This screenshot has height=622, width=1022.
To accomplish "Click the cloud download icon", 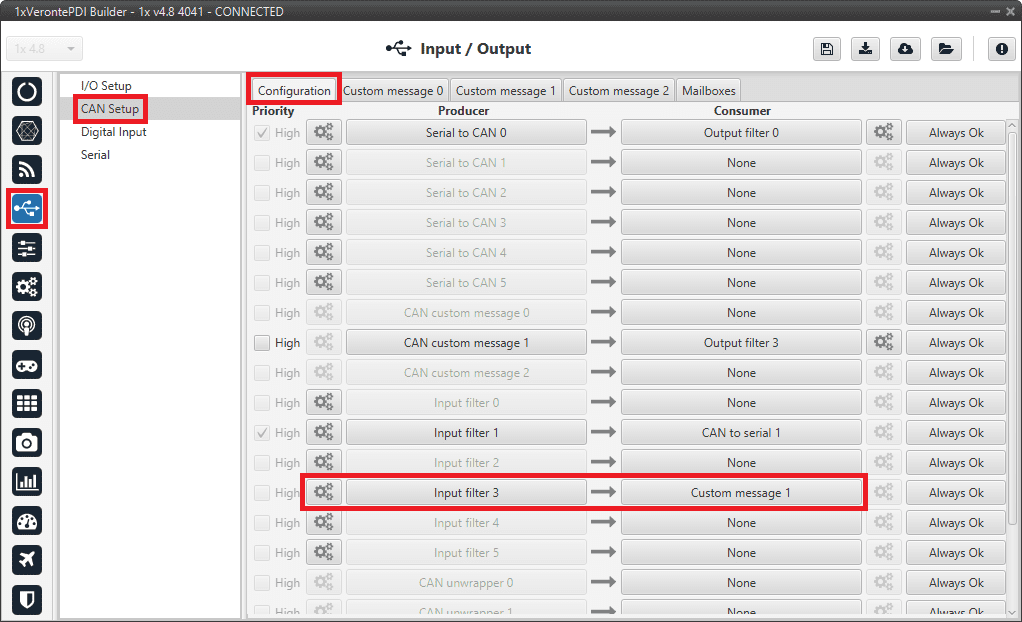I will [905, 50].
